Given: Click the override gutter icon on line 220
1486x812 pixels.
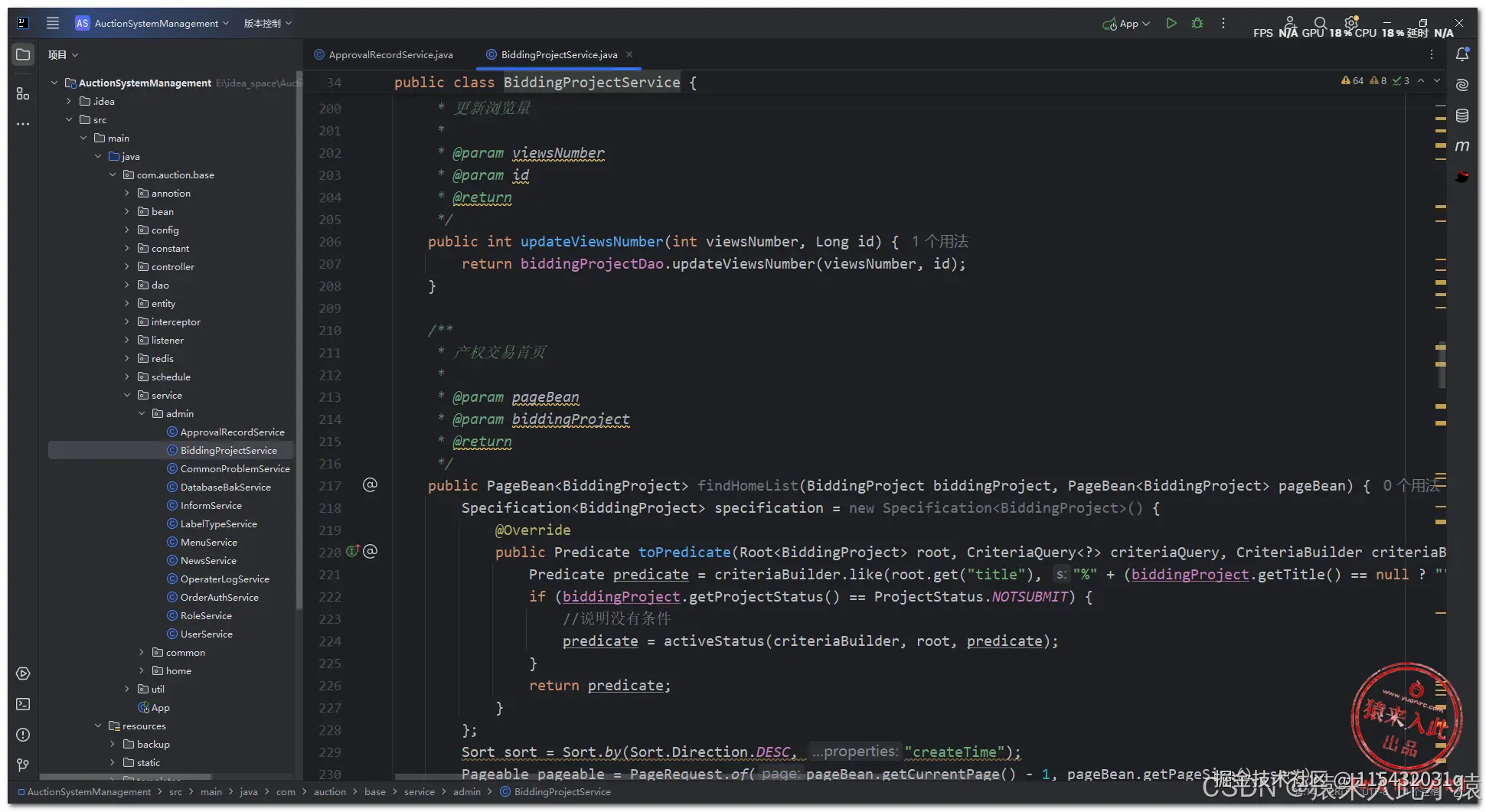Looking at the screenshot, I should tap(353, 551).
